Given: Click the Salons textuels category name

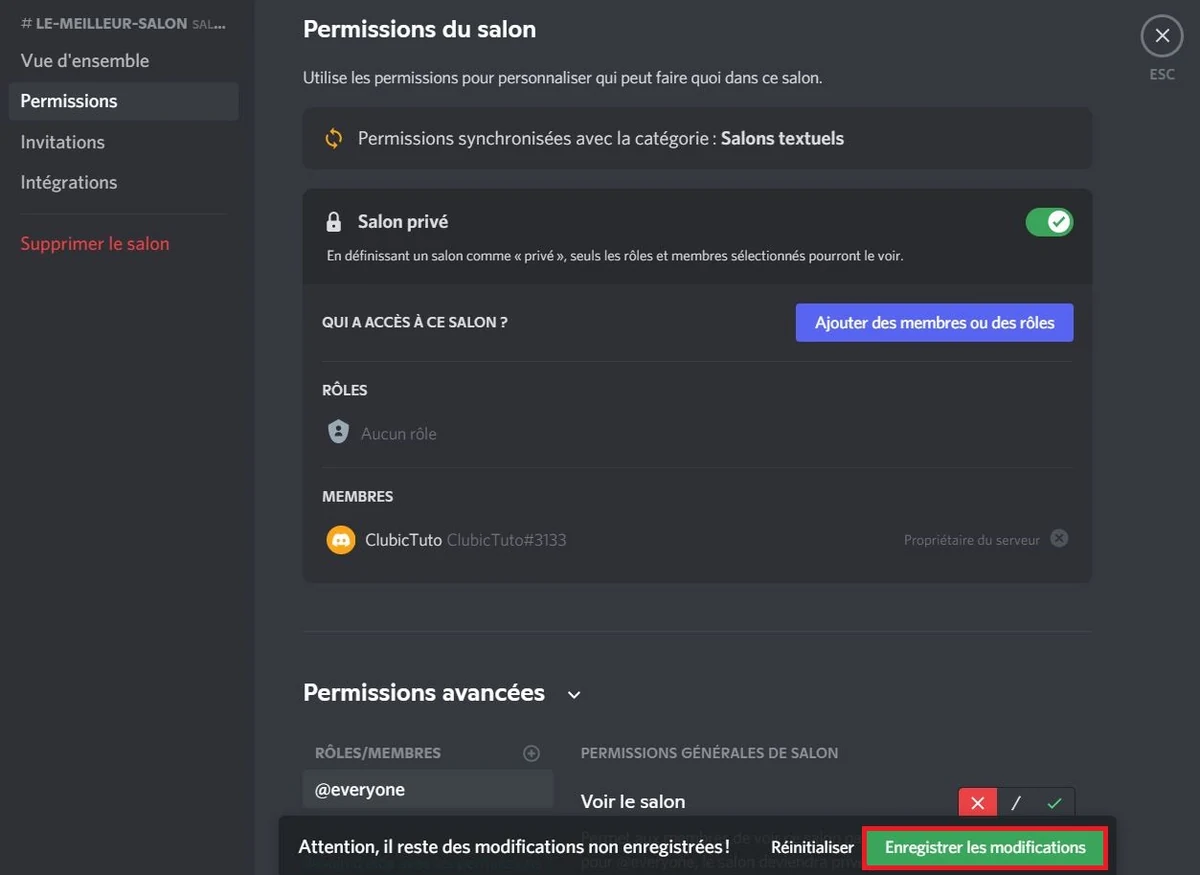Looking at the screenshot, I should coord(782,139).
